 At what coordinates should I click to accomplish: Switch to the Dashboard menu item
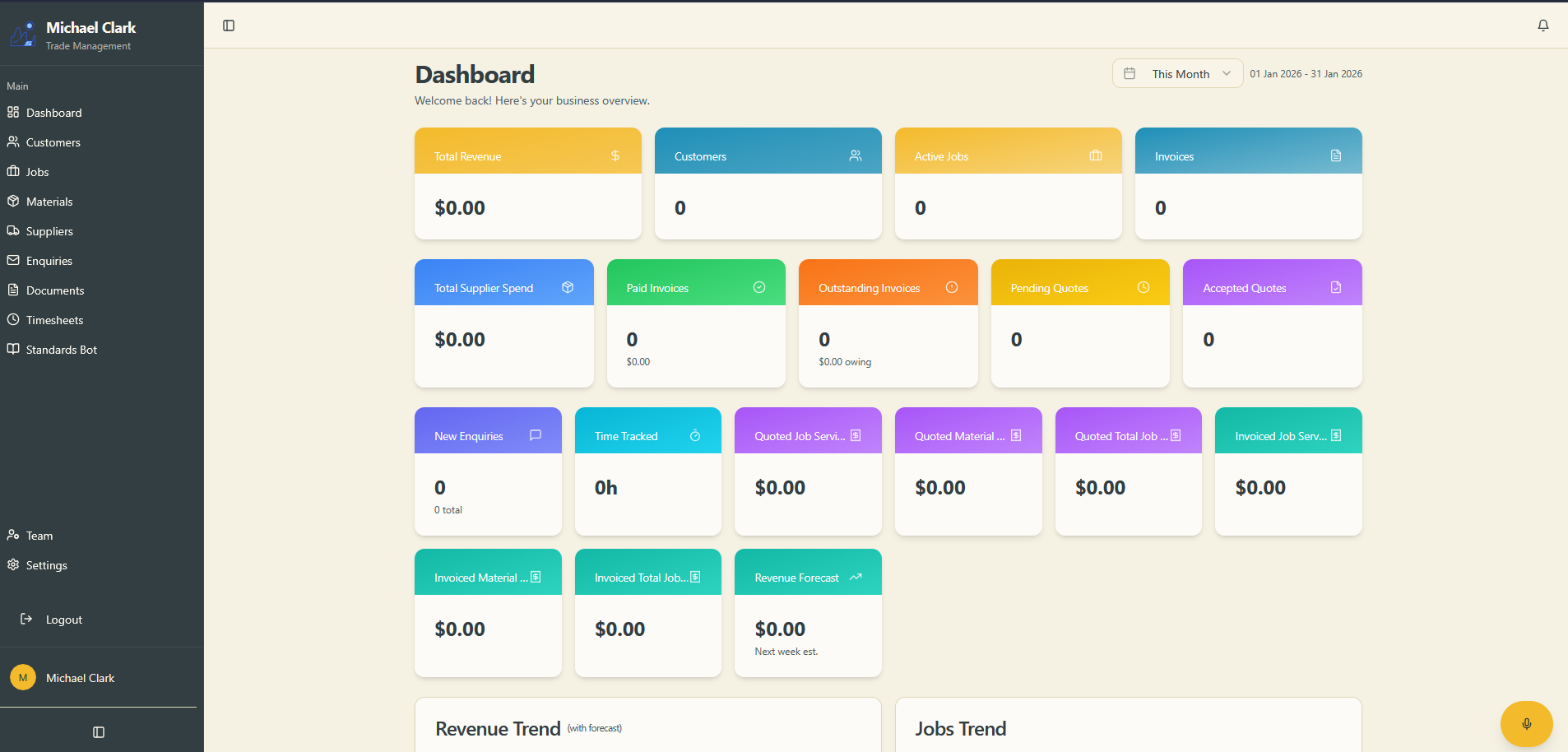54,112
